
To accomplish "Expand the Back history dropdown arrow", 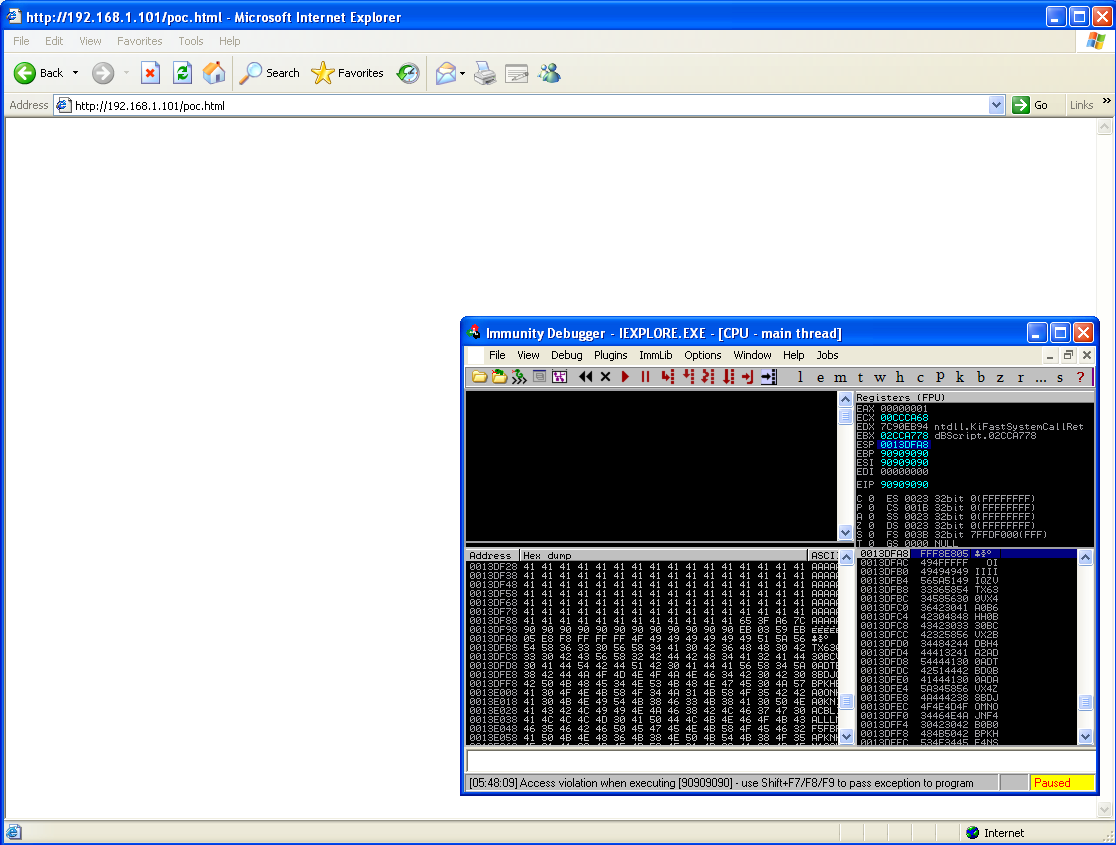I will click(x=75, y=73).
